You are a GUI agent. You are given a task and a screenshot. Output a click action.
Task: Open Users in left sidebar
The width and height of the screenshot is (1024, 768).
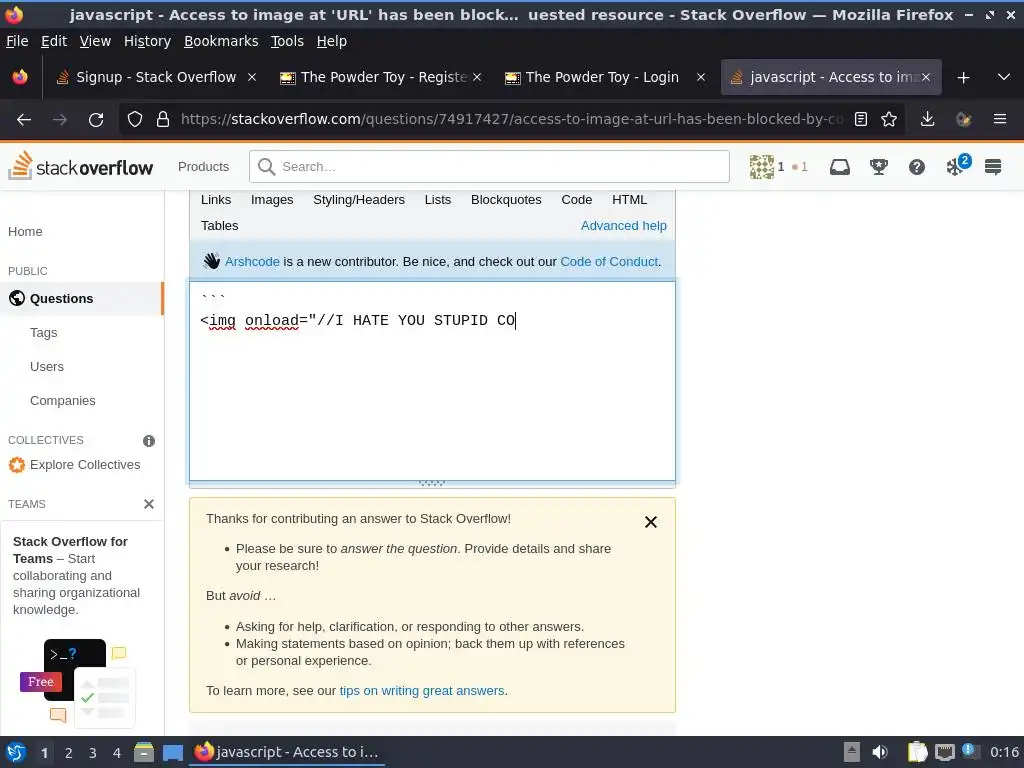[47, 367]
